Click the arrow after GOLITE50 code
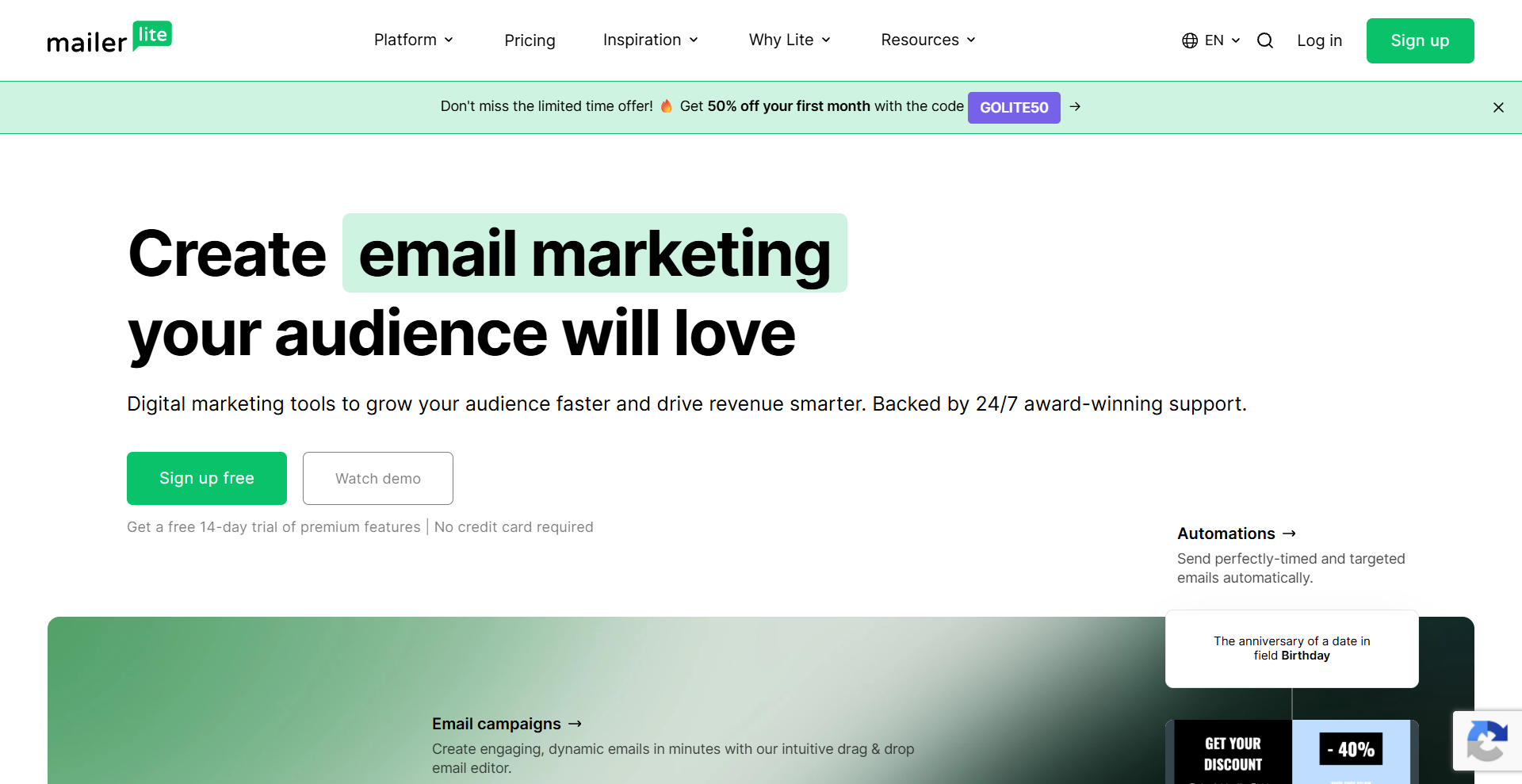 click(1075, 106)
